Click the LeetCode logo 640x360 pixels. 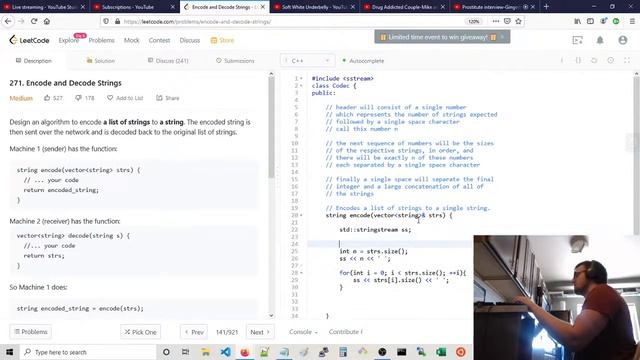click(x=29, y=40)
